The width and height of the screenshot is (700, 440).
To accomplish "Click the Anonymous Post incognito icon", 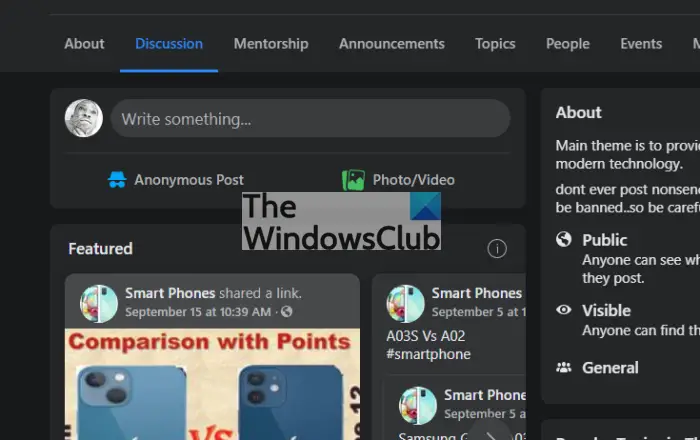I will pos(117,180).
